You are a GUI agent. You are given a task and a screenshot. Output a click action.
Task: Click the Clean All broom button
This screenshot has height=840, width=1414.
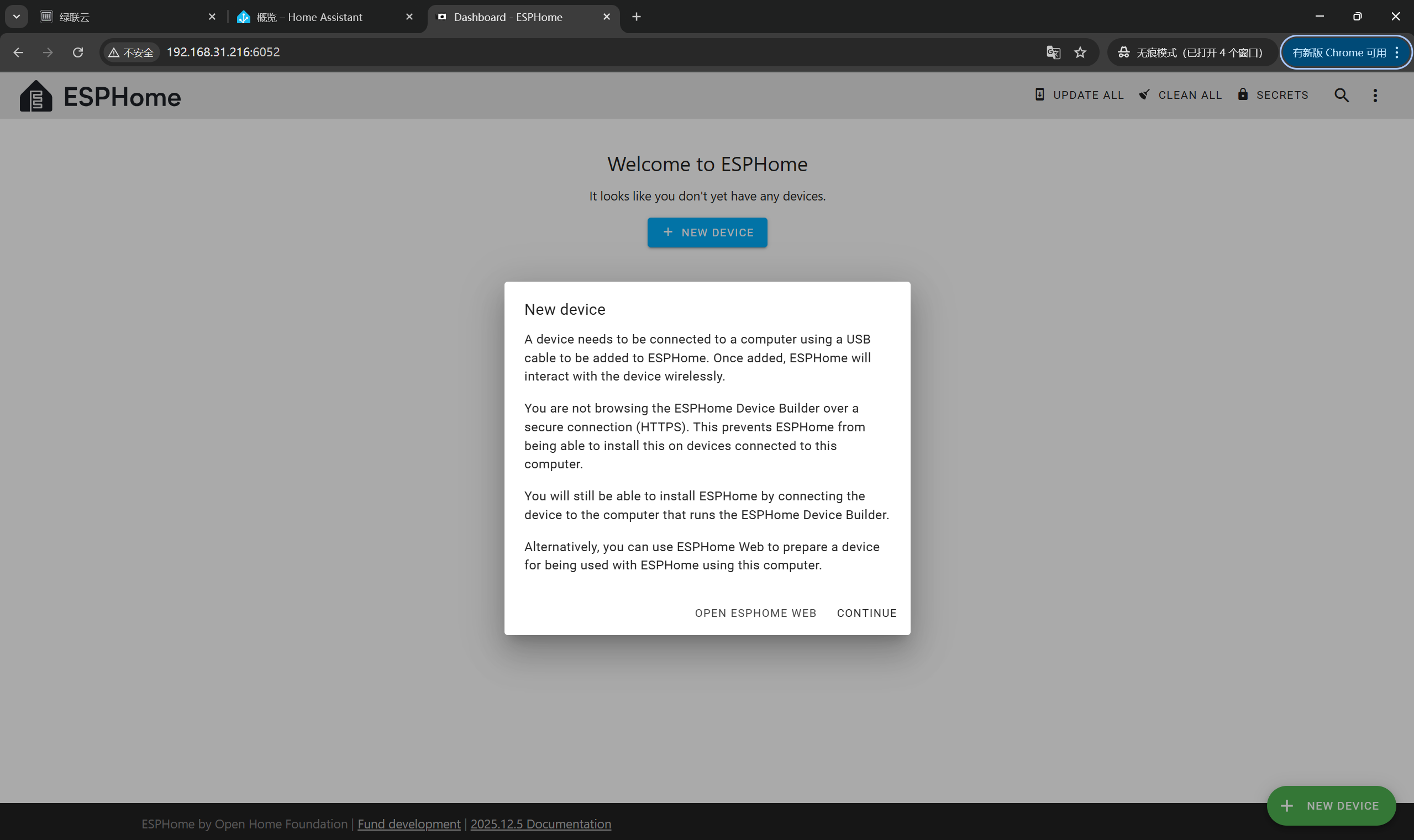click(1181, 95)
